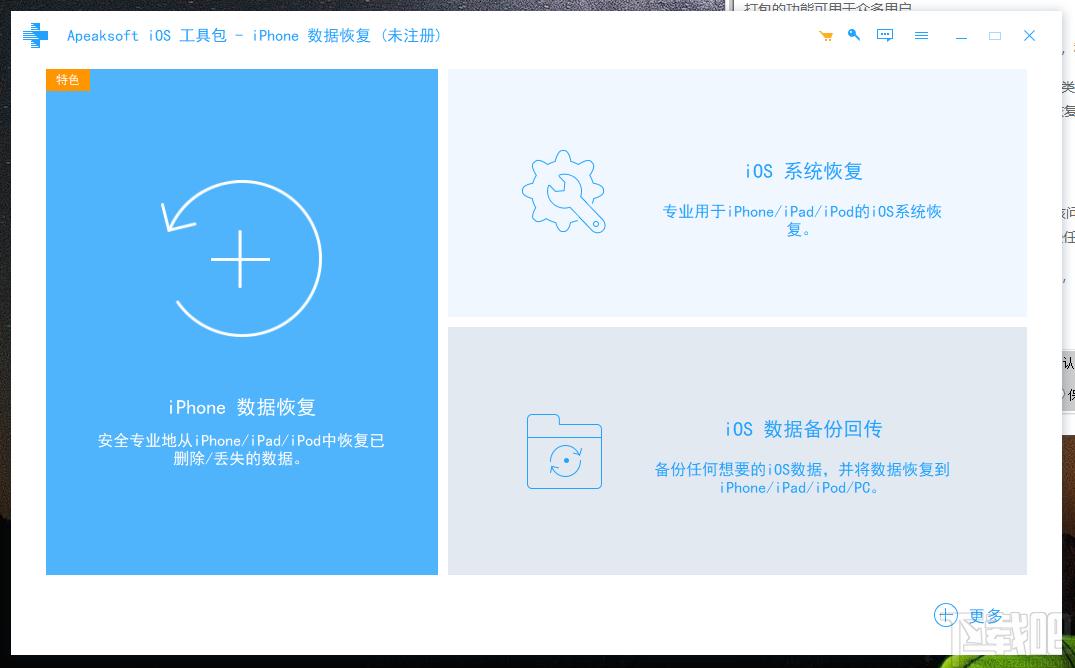Click the plus circle icon beside 更多
Screen dimensions: 1075x668
point(945,615)
